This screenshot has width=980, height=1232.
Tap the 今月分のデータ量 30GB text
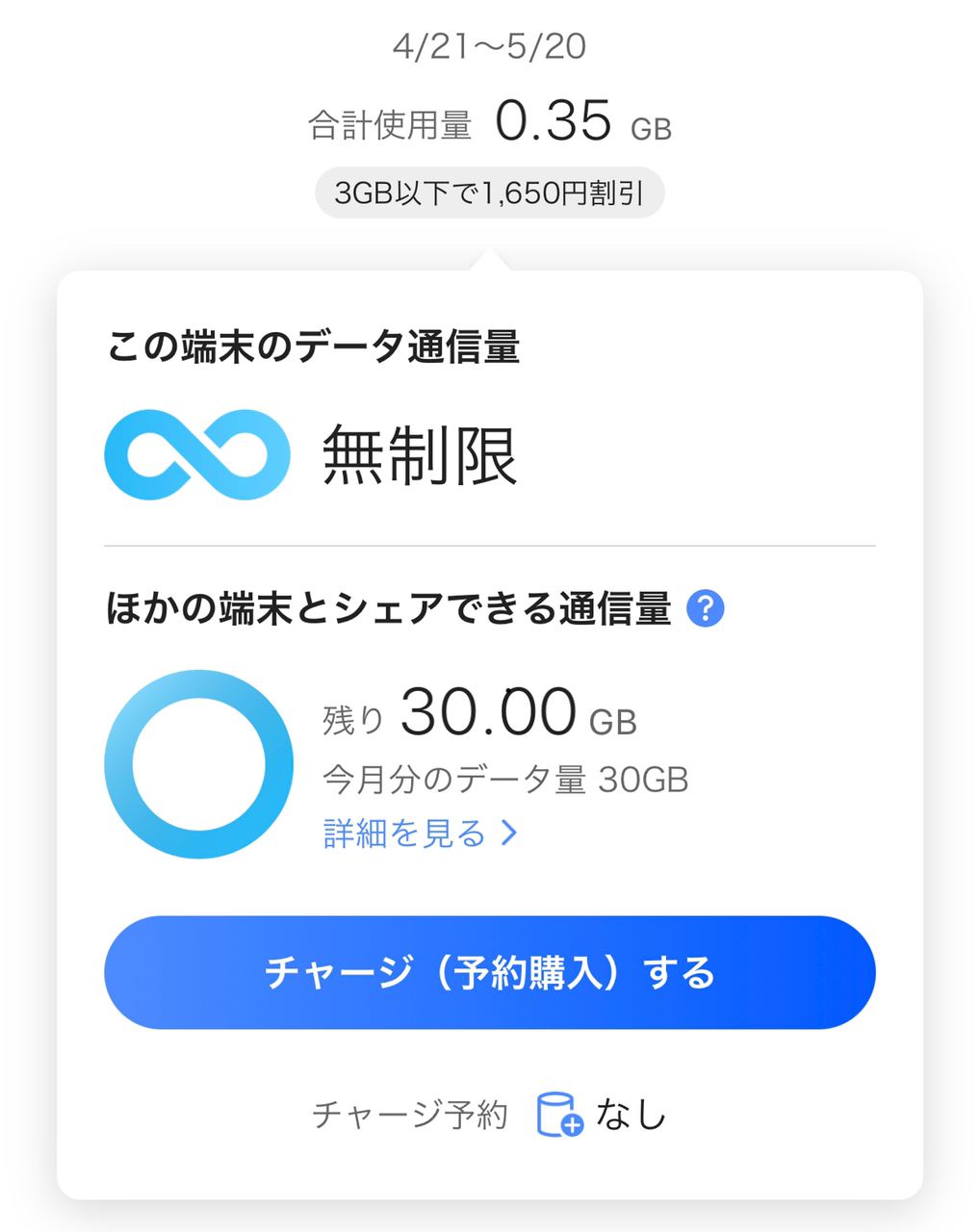click(x=505, y=780)
